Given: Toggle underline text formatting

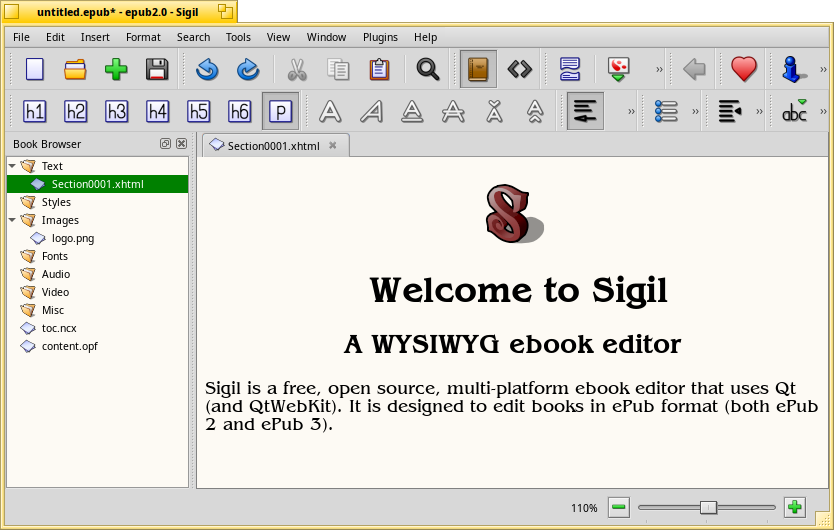Looking at the screenshot, I should pyautogui.click(x=412, y=112).
